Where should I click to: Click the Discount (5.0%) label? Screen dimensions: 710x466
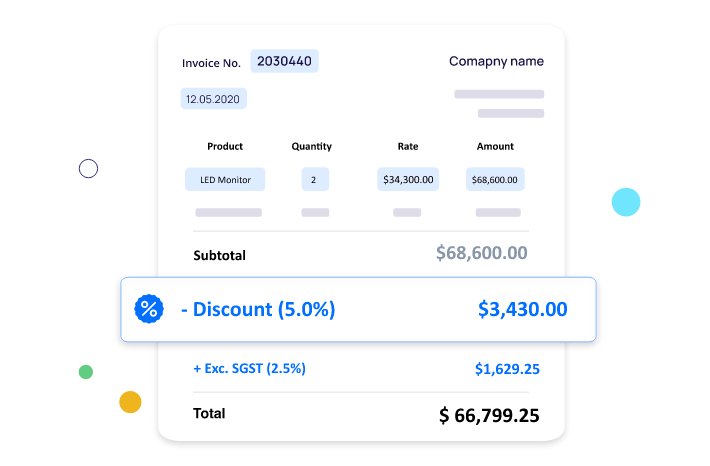point(258,309)
